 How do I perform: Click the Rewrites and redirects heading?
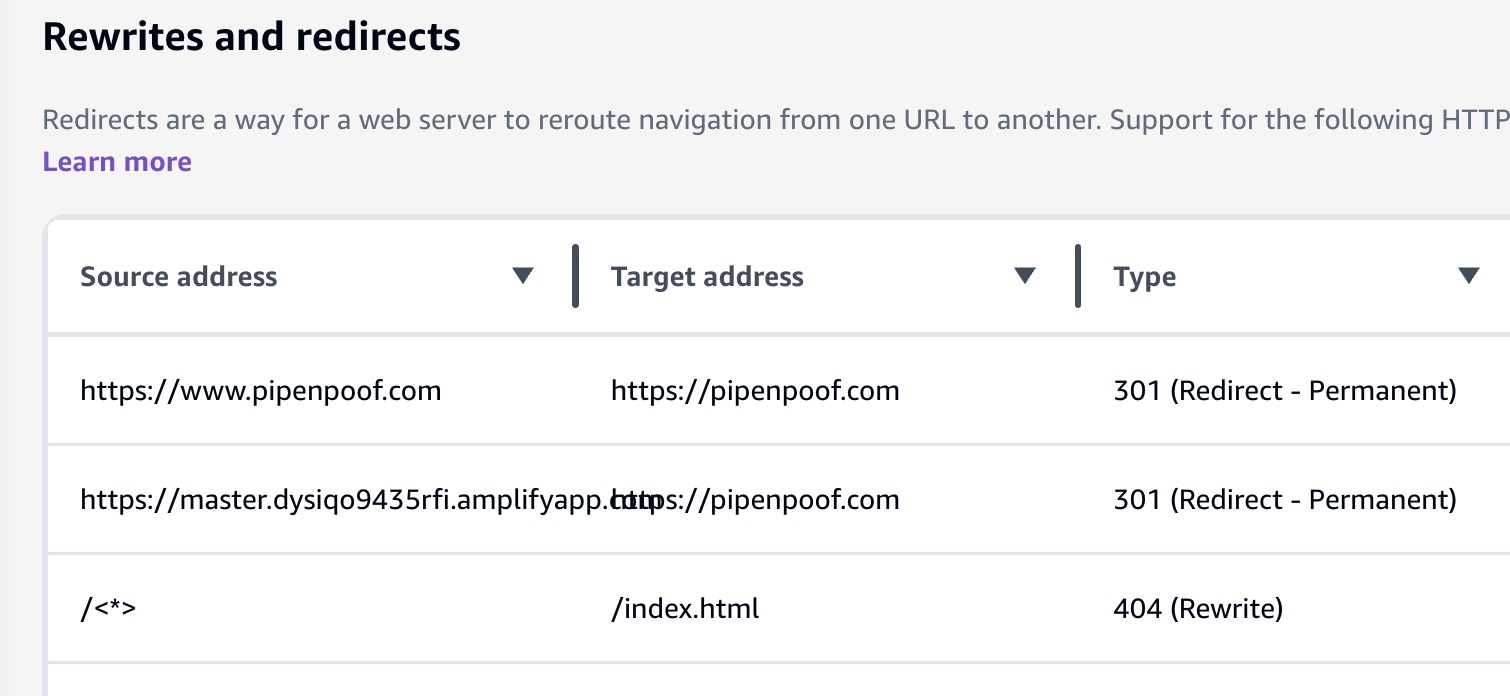point(252,37)
